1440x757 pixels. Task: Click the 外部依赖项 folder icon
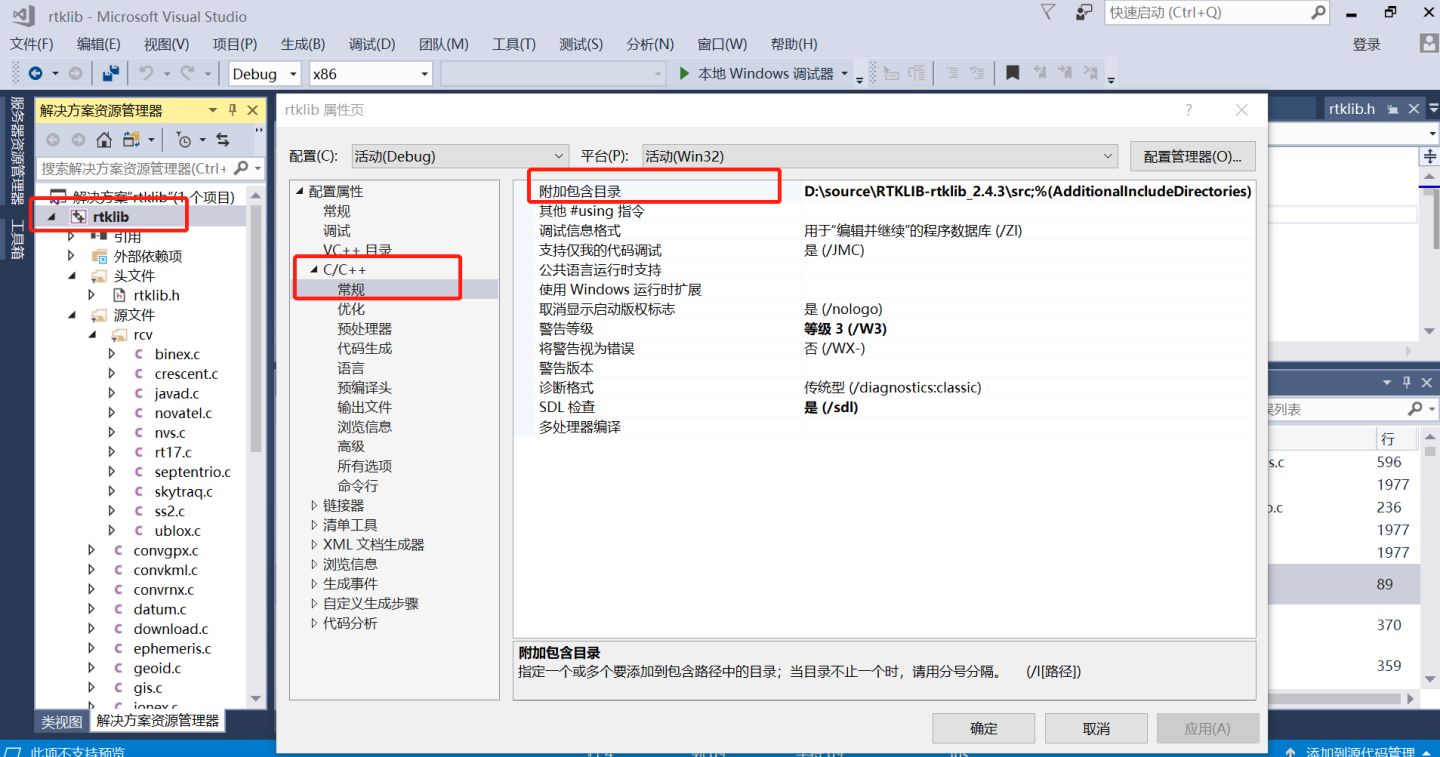[x=99, y=256]
